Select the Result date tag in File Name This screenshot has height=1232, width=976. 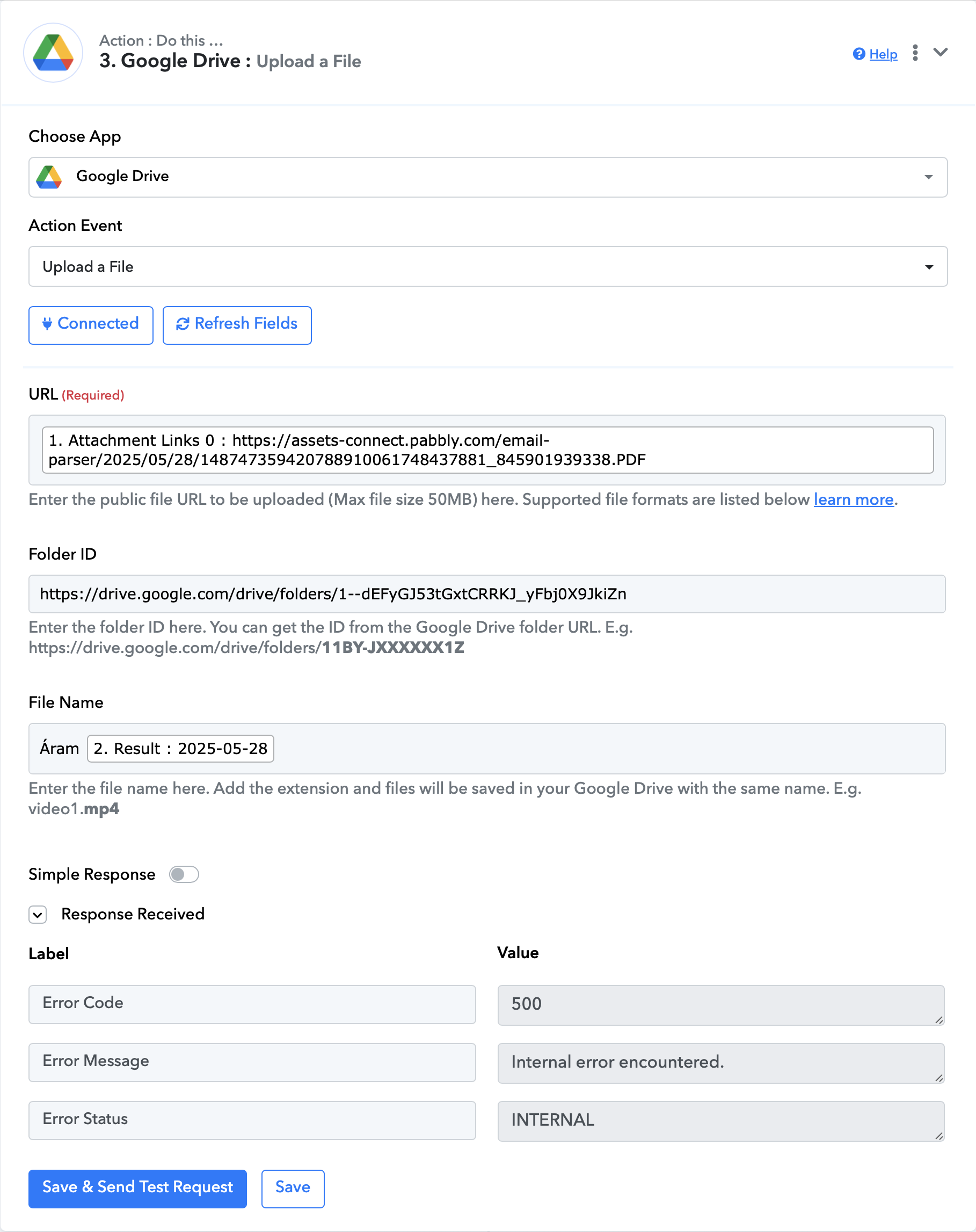pos(180,749)
